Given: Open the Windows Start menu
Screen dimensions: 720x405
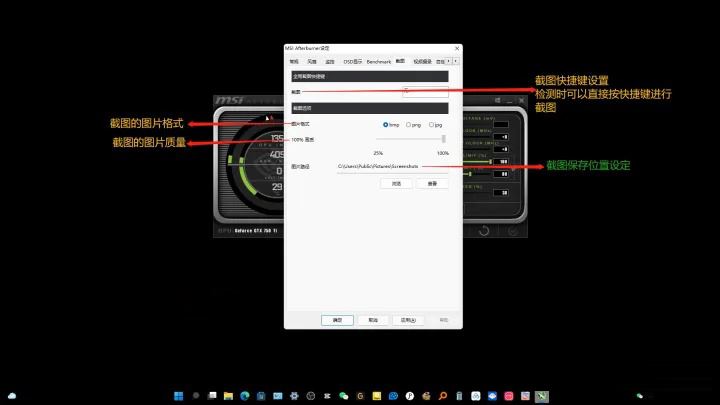Looking at the screenshot, I should (179, 396).
